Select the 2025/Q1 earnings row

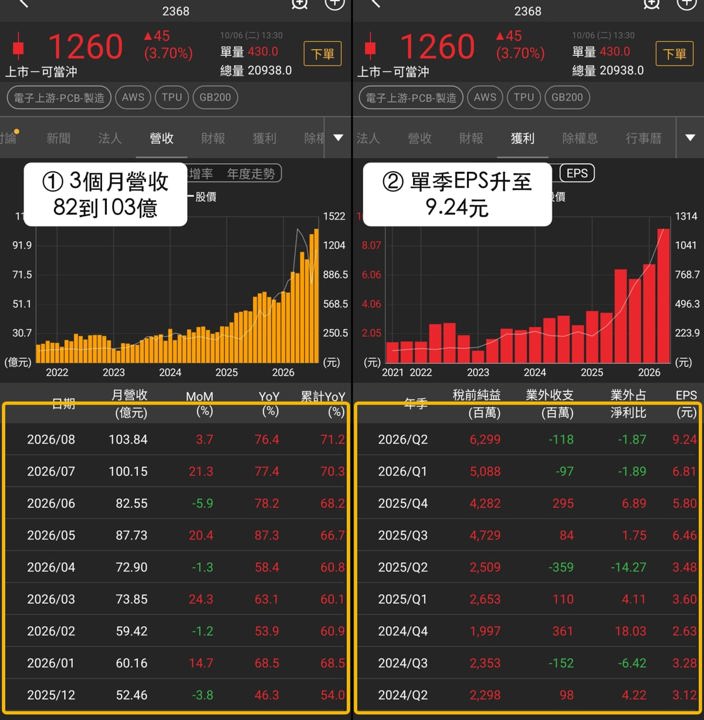[x=528, y=599]
